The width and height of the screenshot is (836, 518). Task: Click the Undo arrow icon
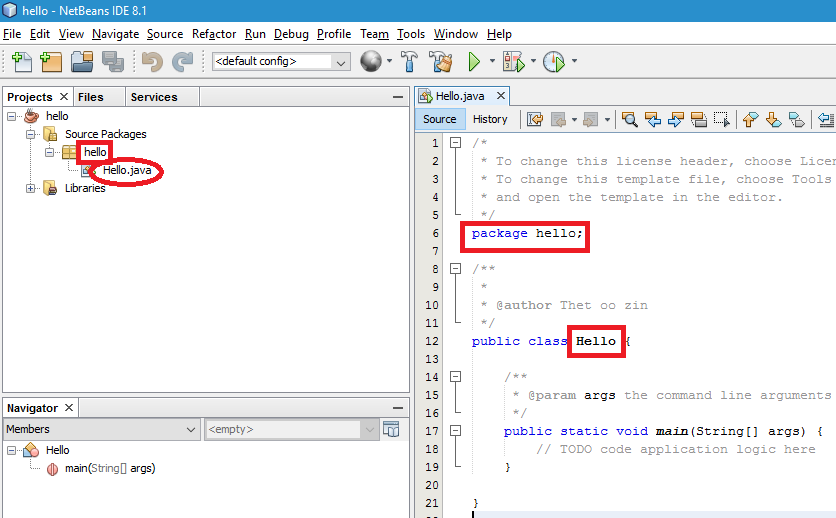152,61
